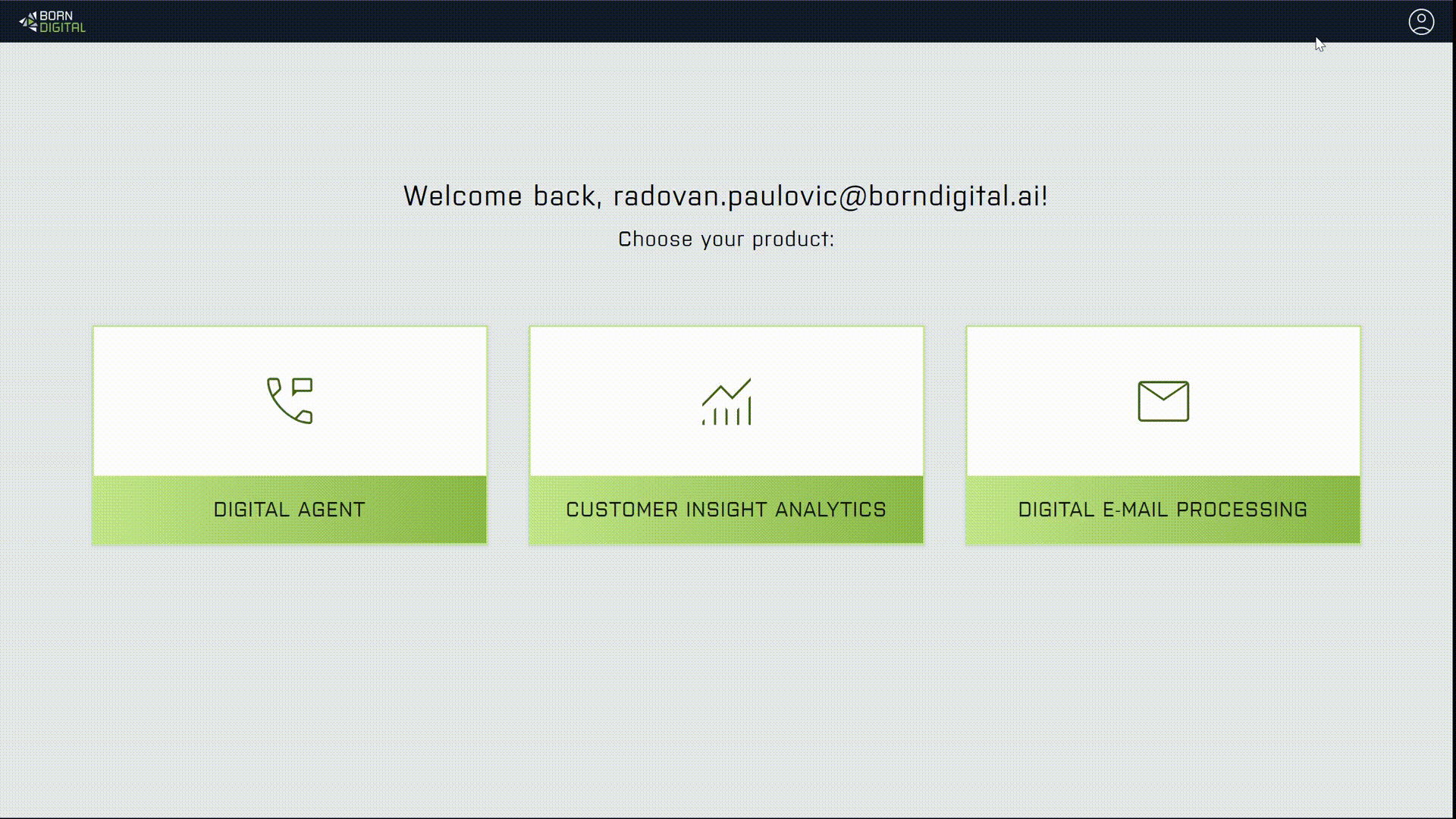1456x819 pixels.
Task: Click the 'BORN' word in the logo
Action: [56, 16]
